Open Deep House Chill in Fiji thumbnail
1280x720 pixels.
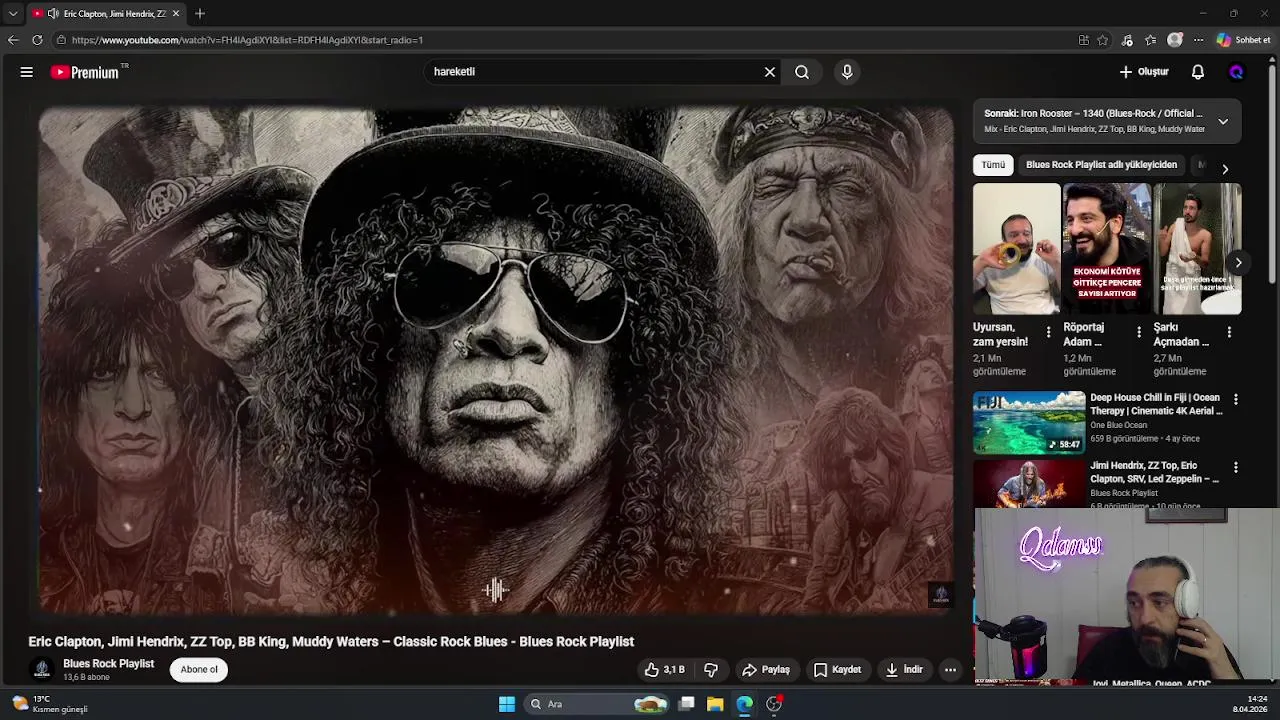click(1029, 422)
